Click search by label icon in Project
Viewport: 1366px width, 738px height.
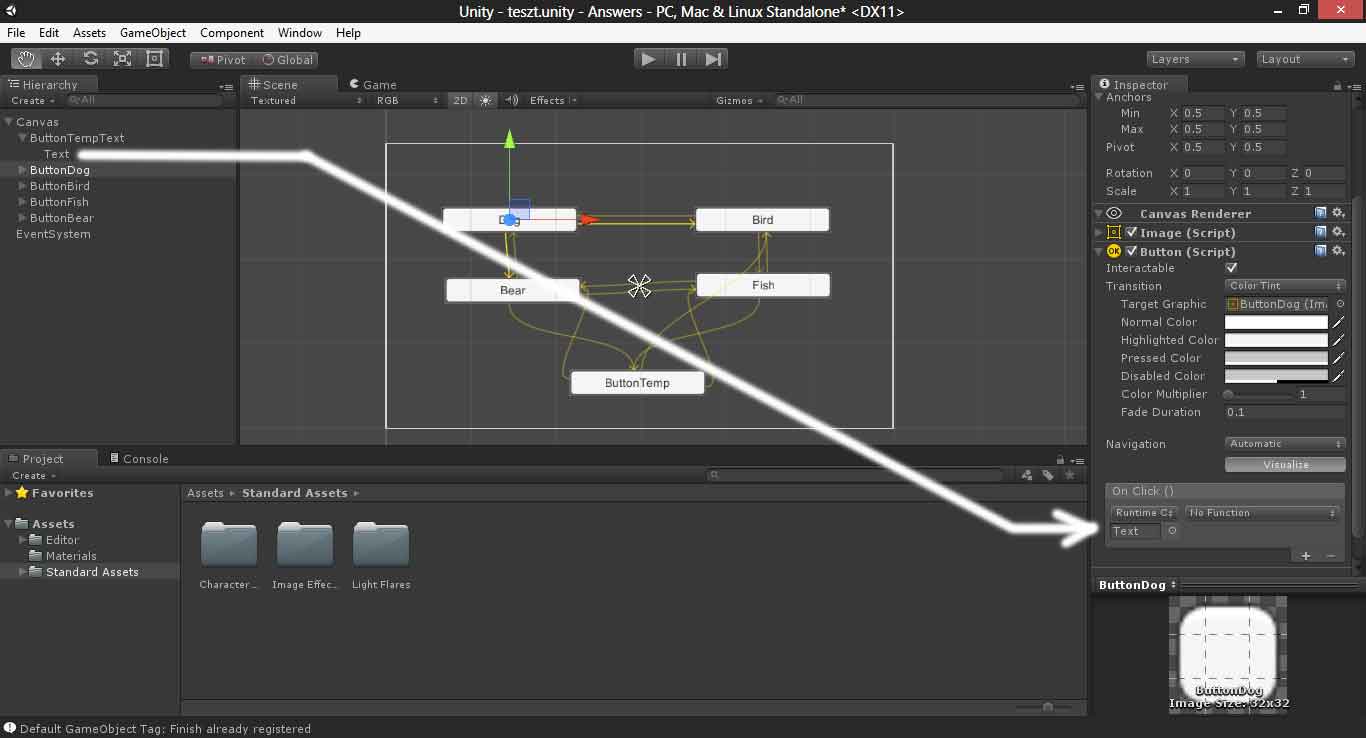tap(1049, 476)
